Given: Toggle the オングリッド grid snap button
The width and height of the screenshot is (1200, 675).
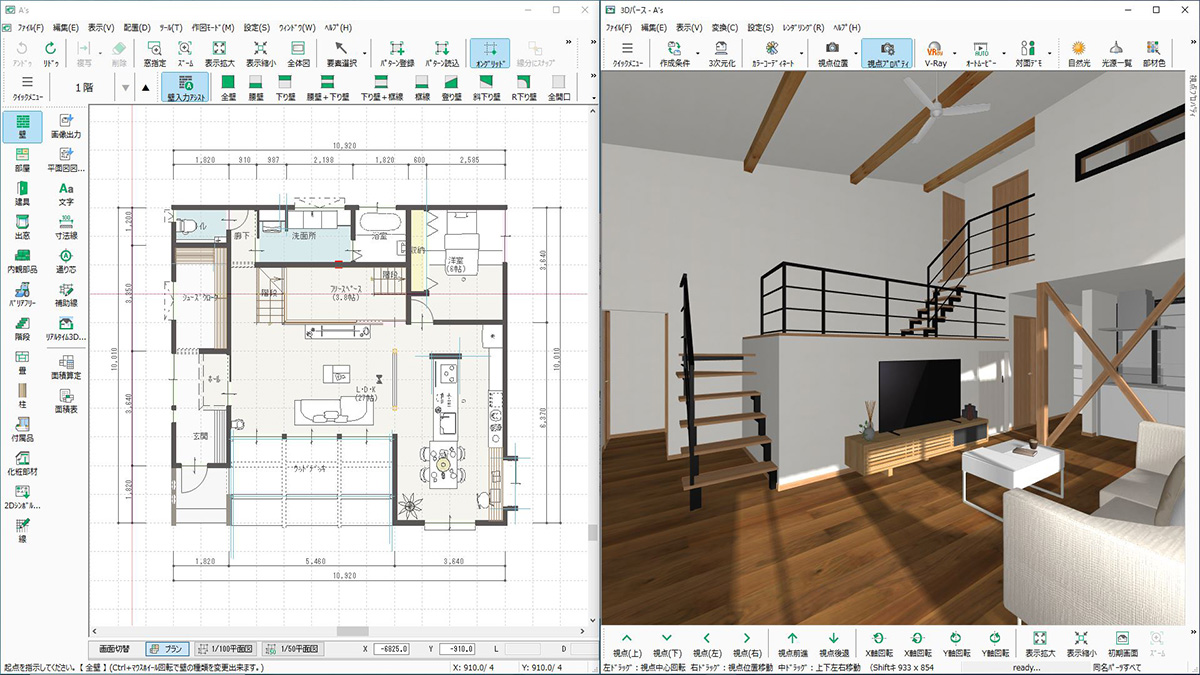Looking at the screenshot, I should (489, 53).
